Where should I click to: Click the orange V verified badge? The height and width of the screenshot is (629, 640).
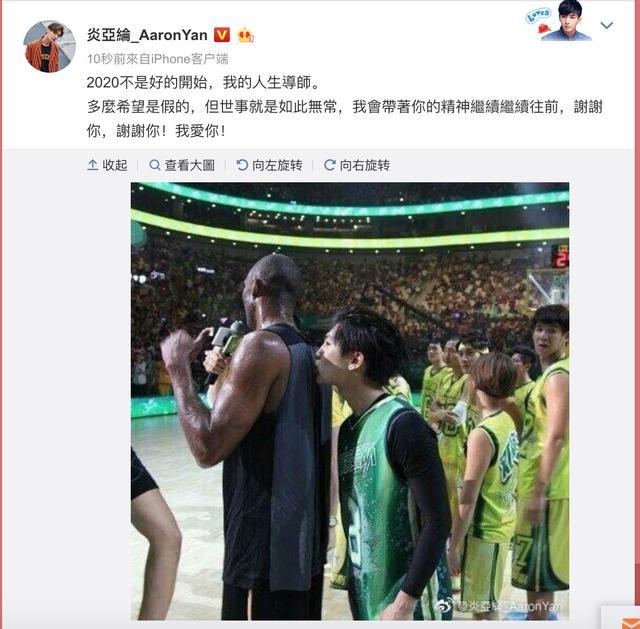(222, 35)
